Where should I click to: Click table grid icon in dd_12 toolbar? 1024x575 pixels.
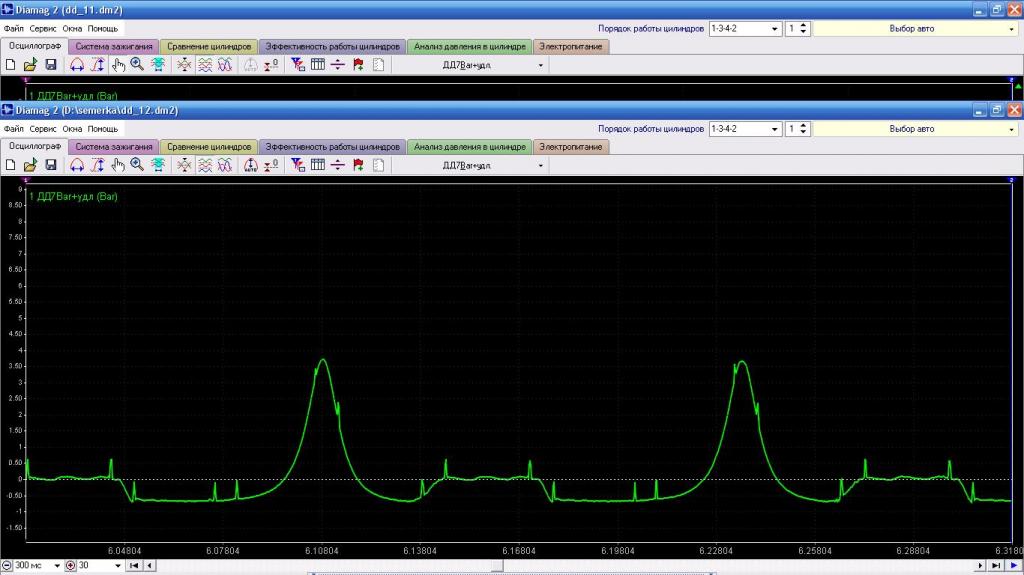pos(318,165)
